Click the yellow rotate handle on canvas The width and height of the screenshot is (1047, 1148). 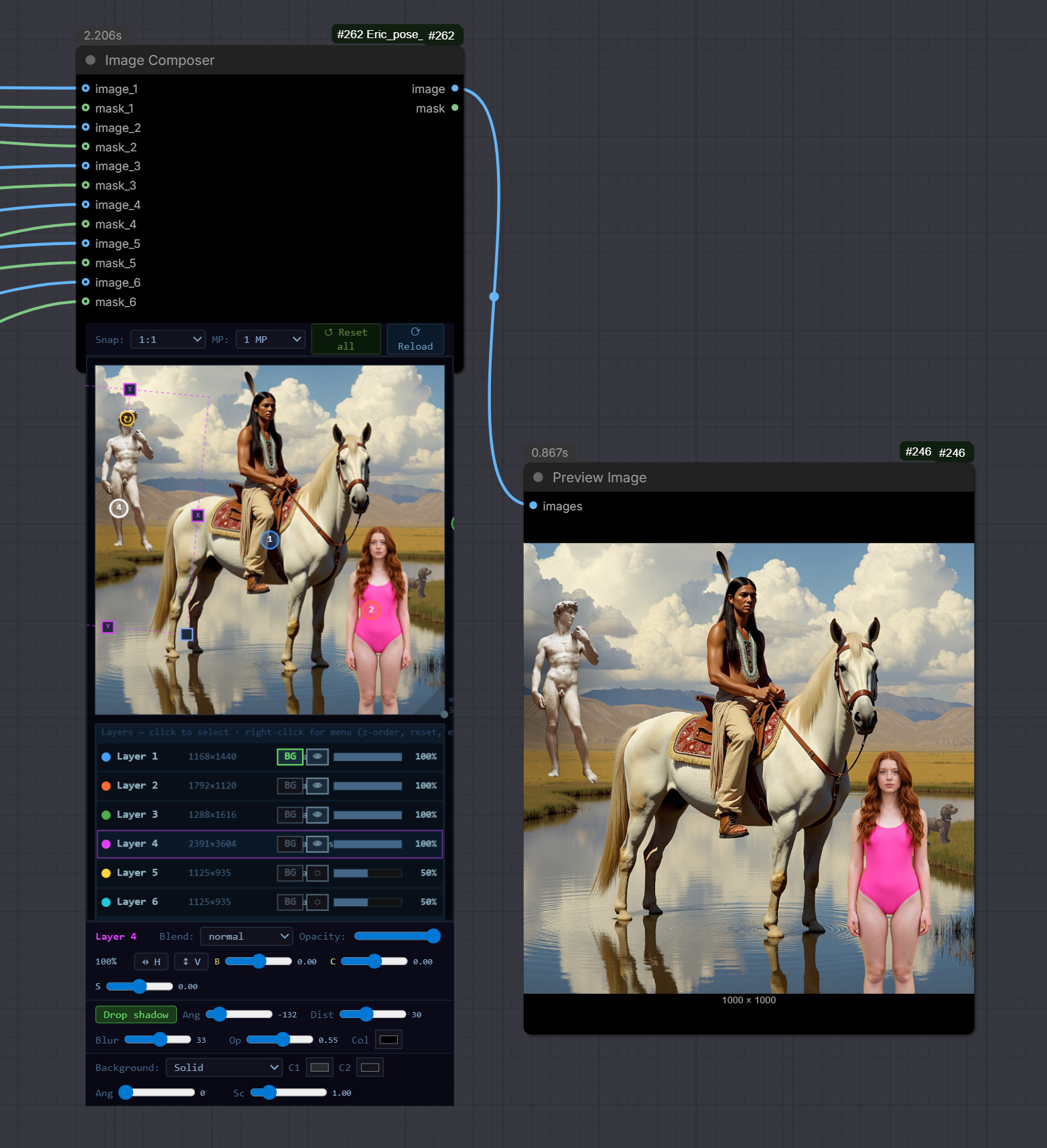click(x=127, y=419)
